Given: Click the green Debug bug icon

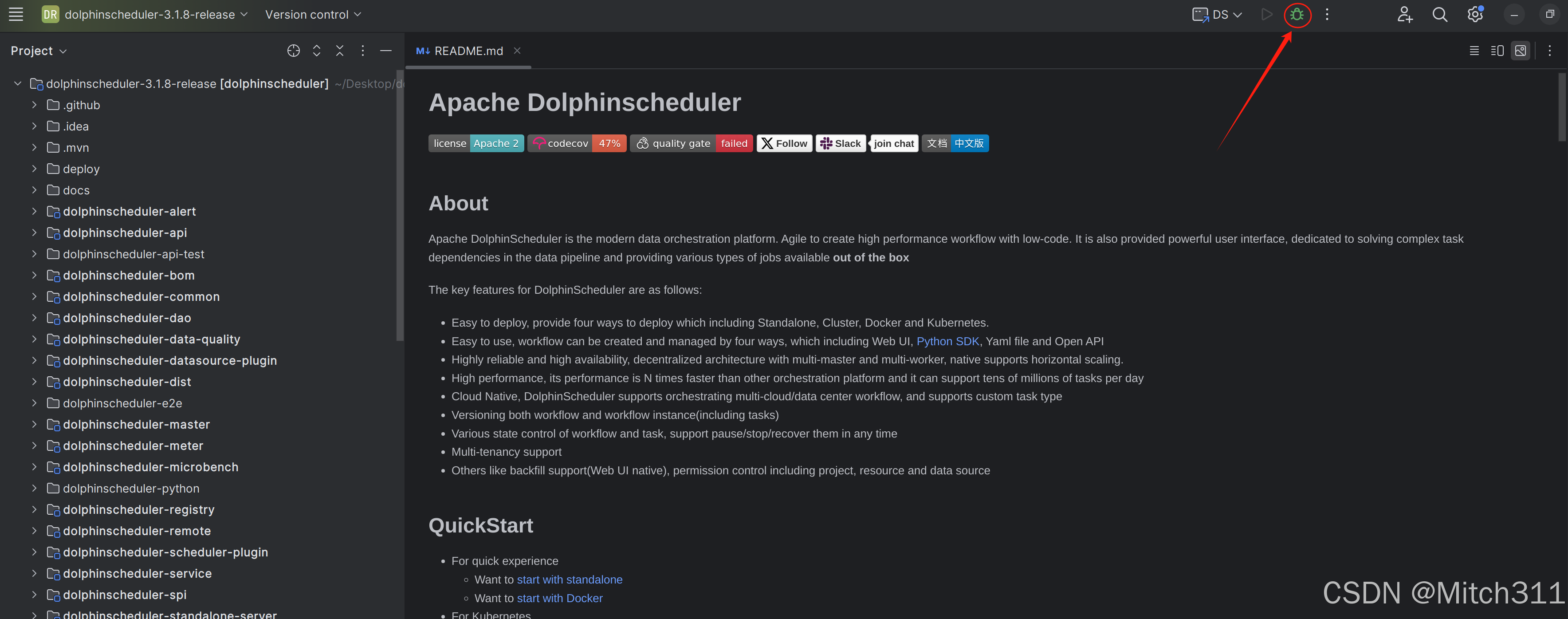Looking at the screenshot, I should coord(1297,15).
